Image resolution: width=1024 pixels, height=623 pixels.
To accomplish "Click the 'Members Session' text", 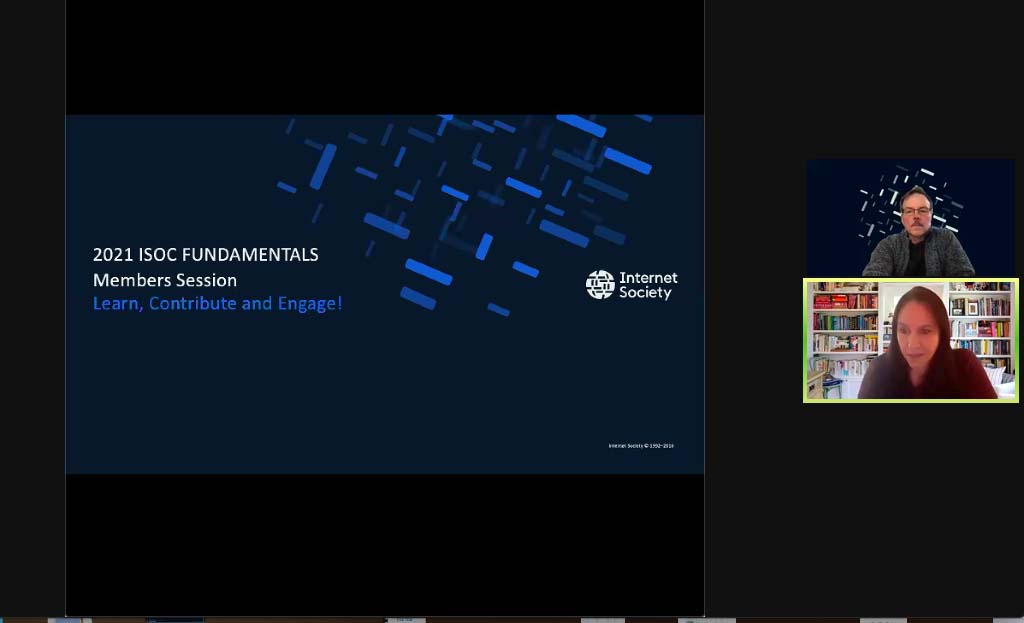I will click(165, 280).
